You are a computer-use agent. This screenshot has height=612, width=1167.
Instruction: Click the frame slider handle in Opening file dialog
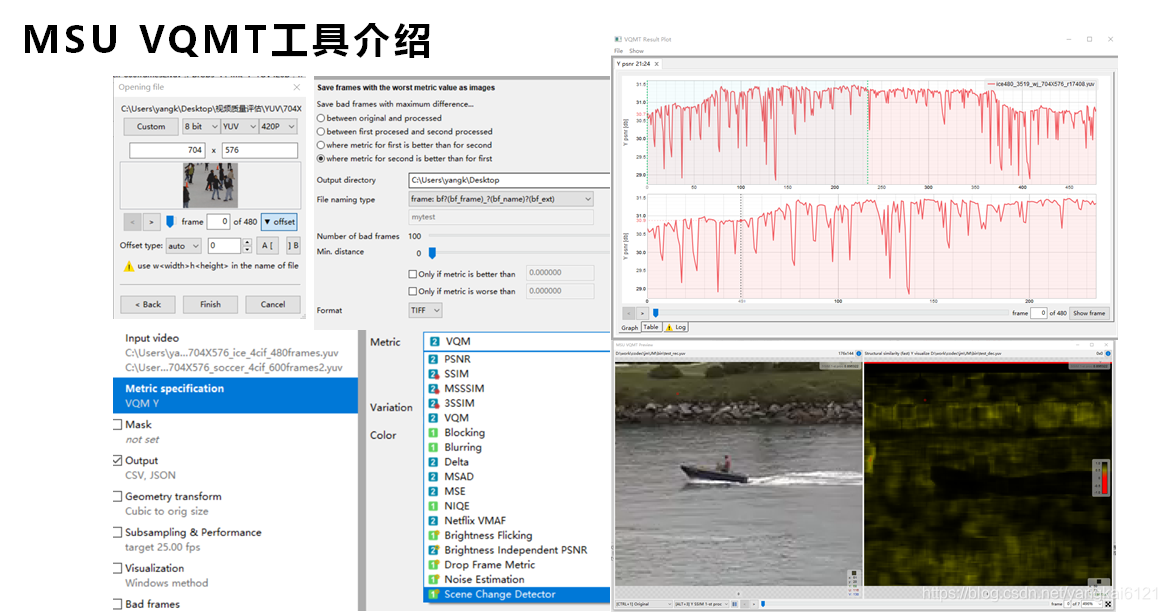pyautogui.click(x=170, y=222)
